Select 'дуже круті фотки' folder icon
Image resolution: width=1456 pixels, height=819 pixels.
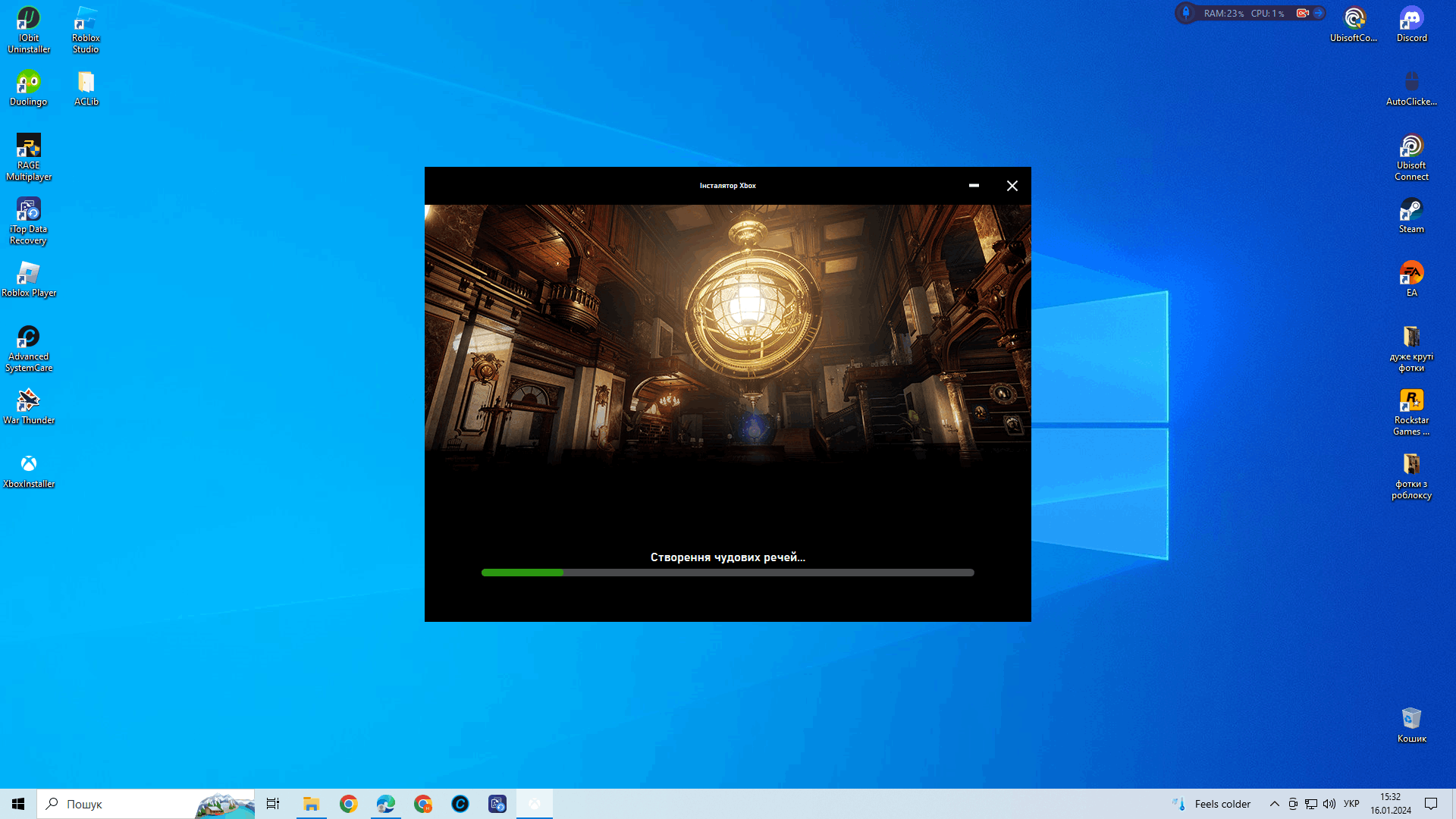click(1411, 349)
